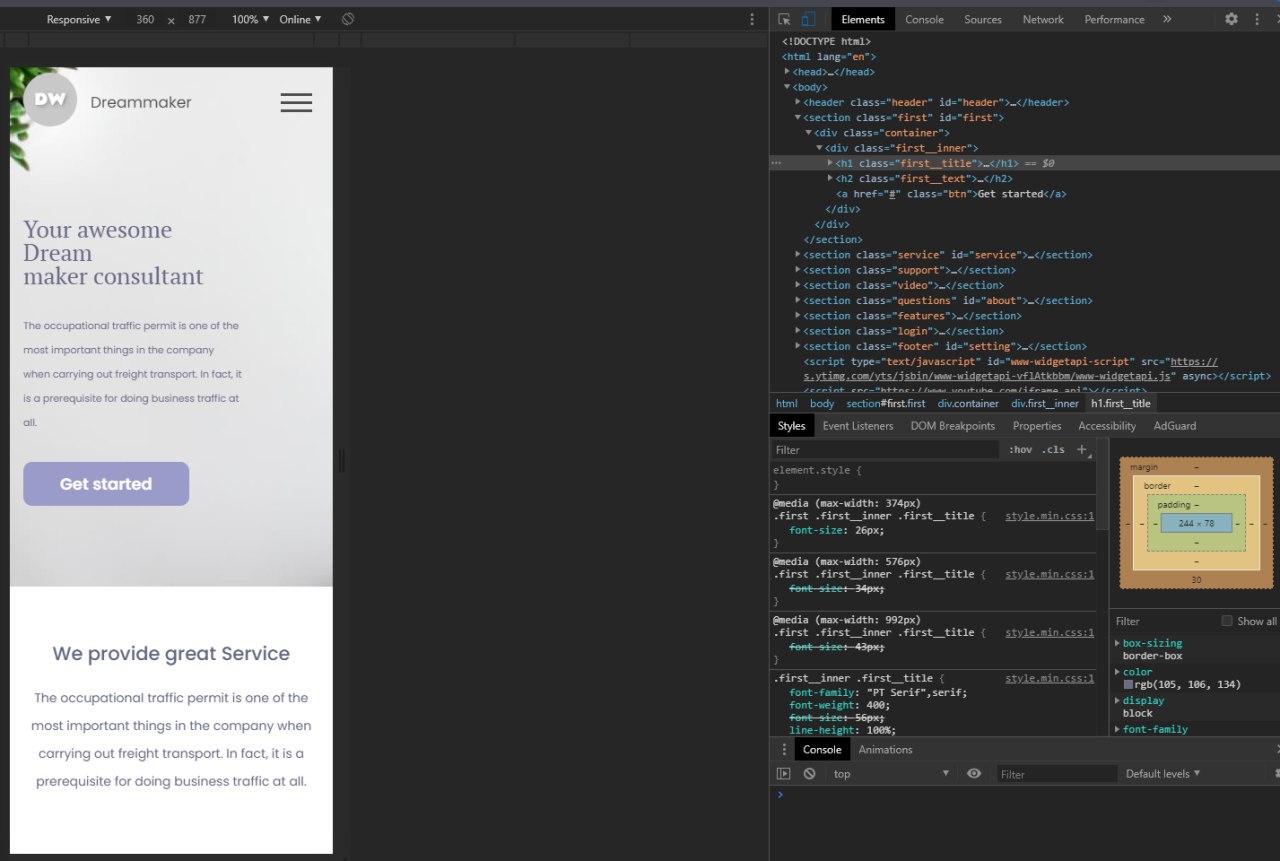Click the viewport width field 360
The width and height of the screenshot is (1280, 861).
(145, 19)
